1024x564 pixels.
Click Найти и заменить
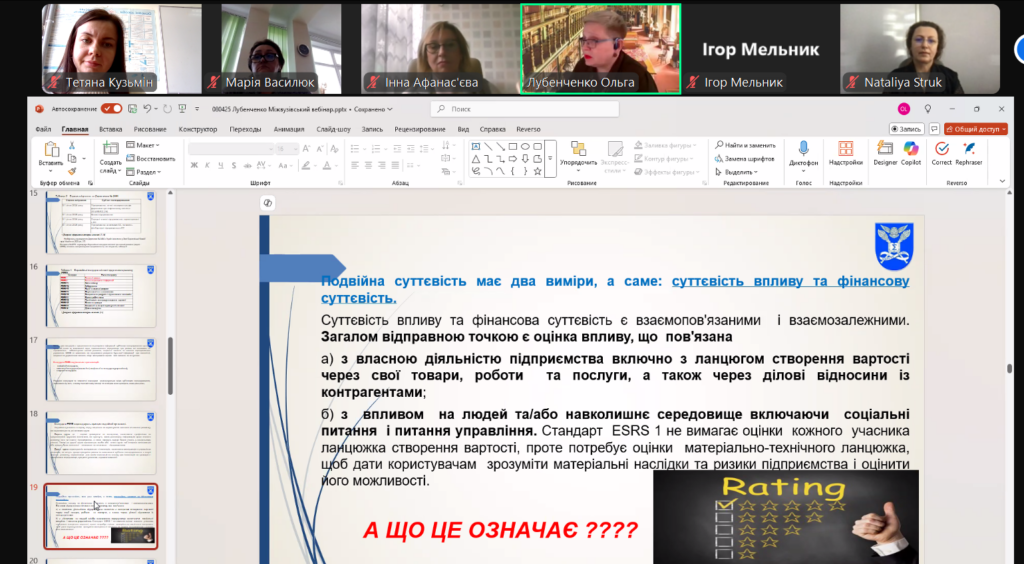click(x=745, y=145)
